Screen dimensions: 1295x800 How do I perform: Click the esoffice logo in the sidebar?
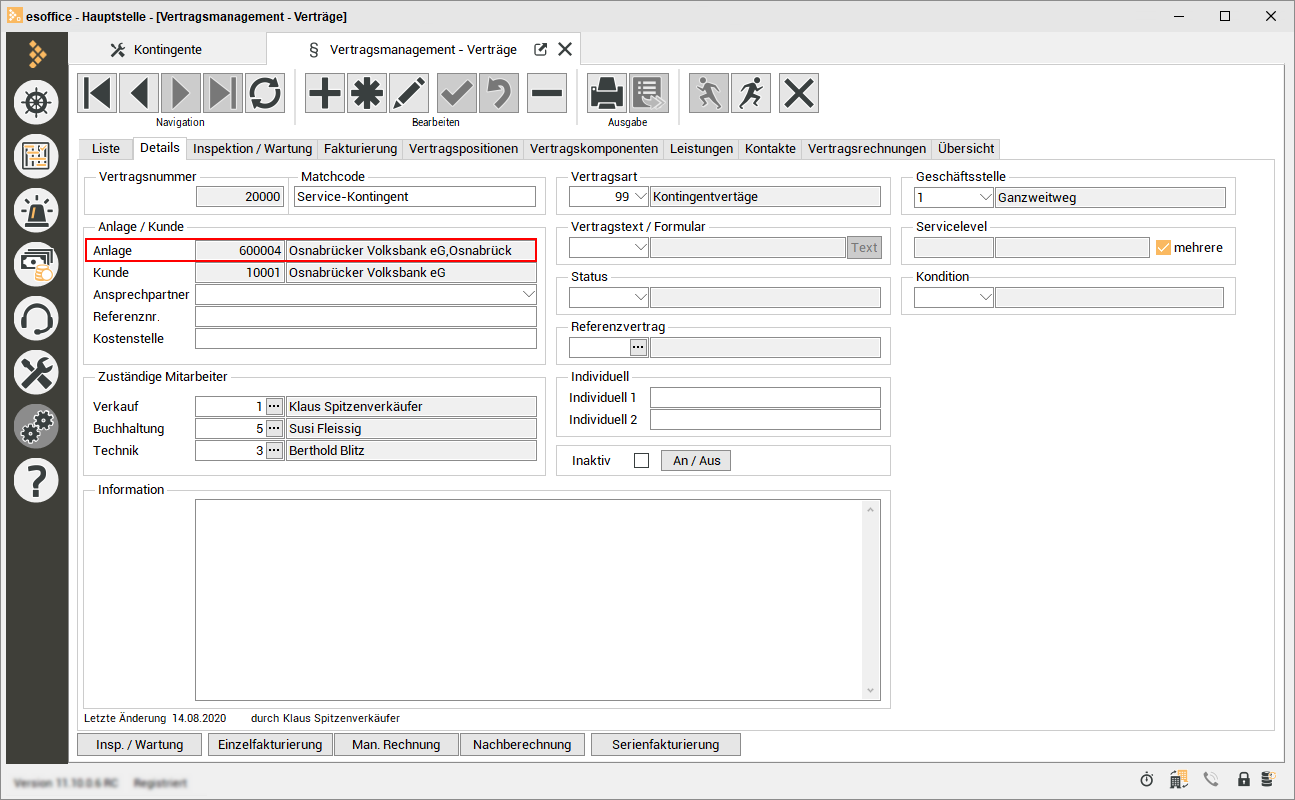37,52
